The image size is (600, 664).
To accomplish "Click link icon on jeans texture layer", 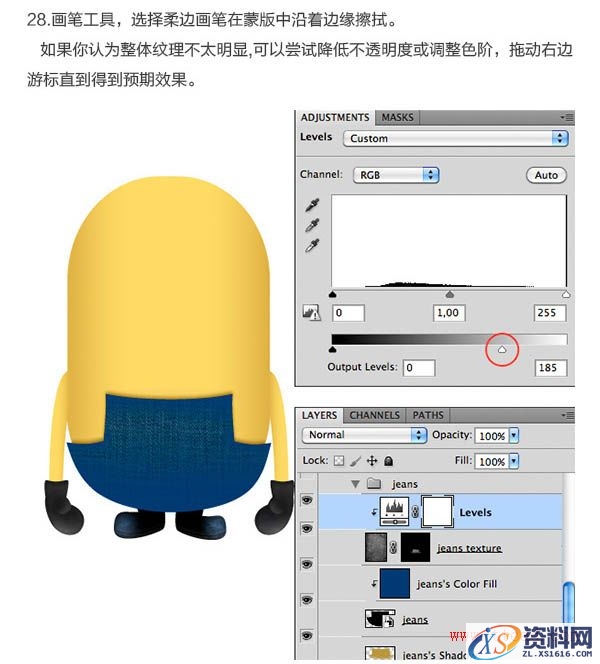I will (x=393, y=548).
